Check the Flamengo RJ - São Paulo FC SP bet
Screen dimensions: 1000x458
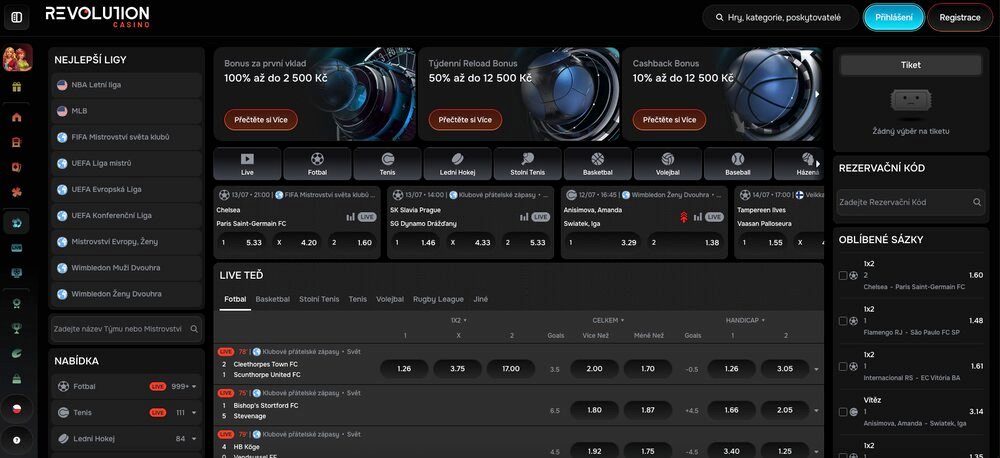point(843,321)
